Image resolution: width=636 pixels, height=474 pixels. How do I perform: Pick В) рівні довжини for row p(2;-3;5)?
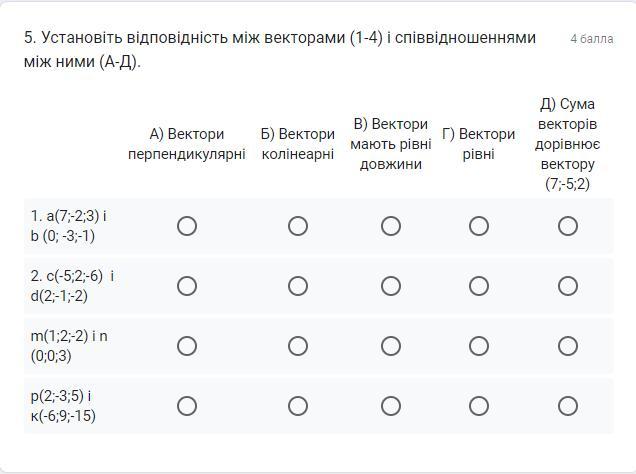click(x=391, y=406)
